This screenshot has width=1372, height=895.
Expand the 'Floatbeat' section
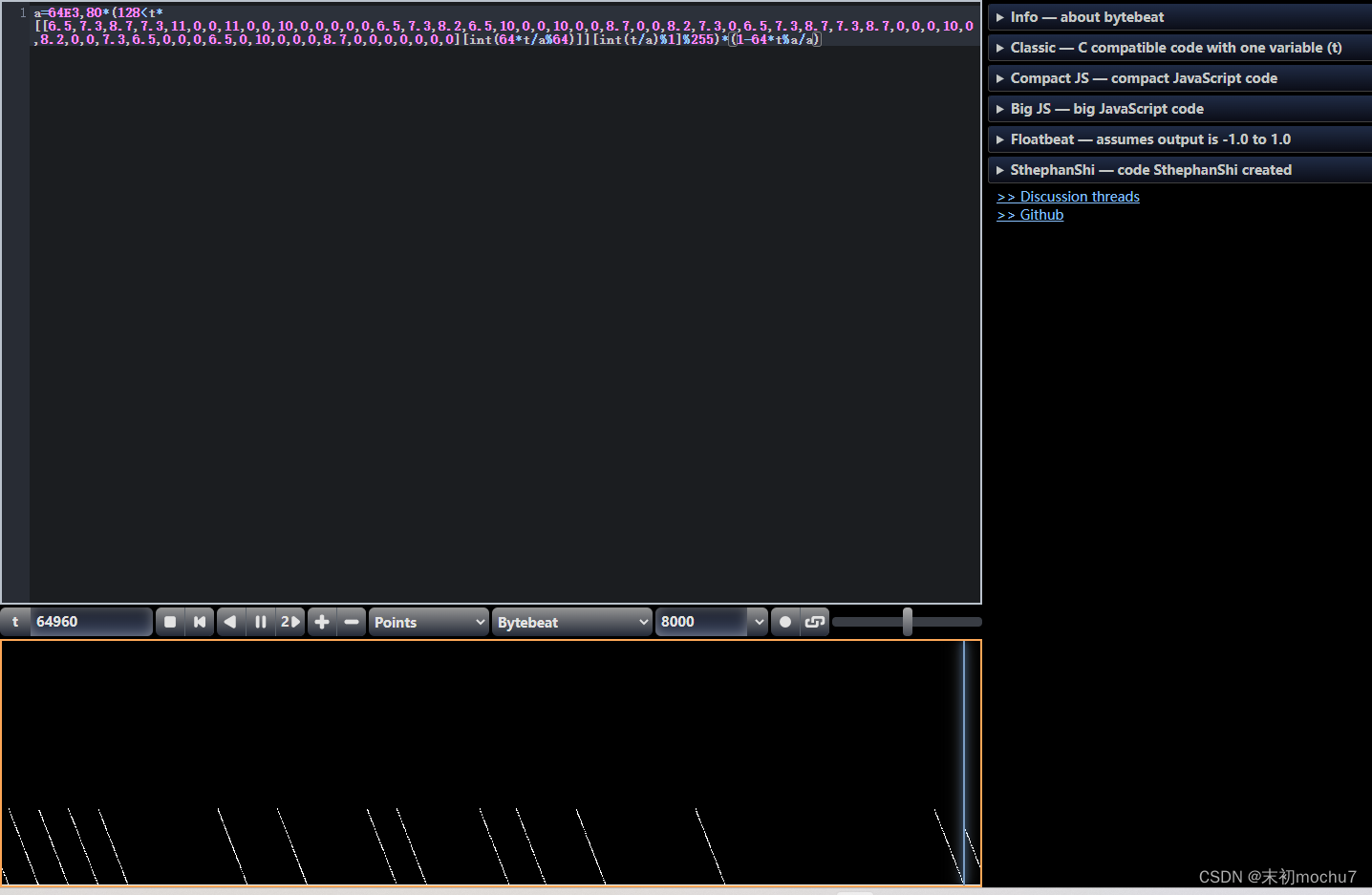tap(1180, 139)
